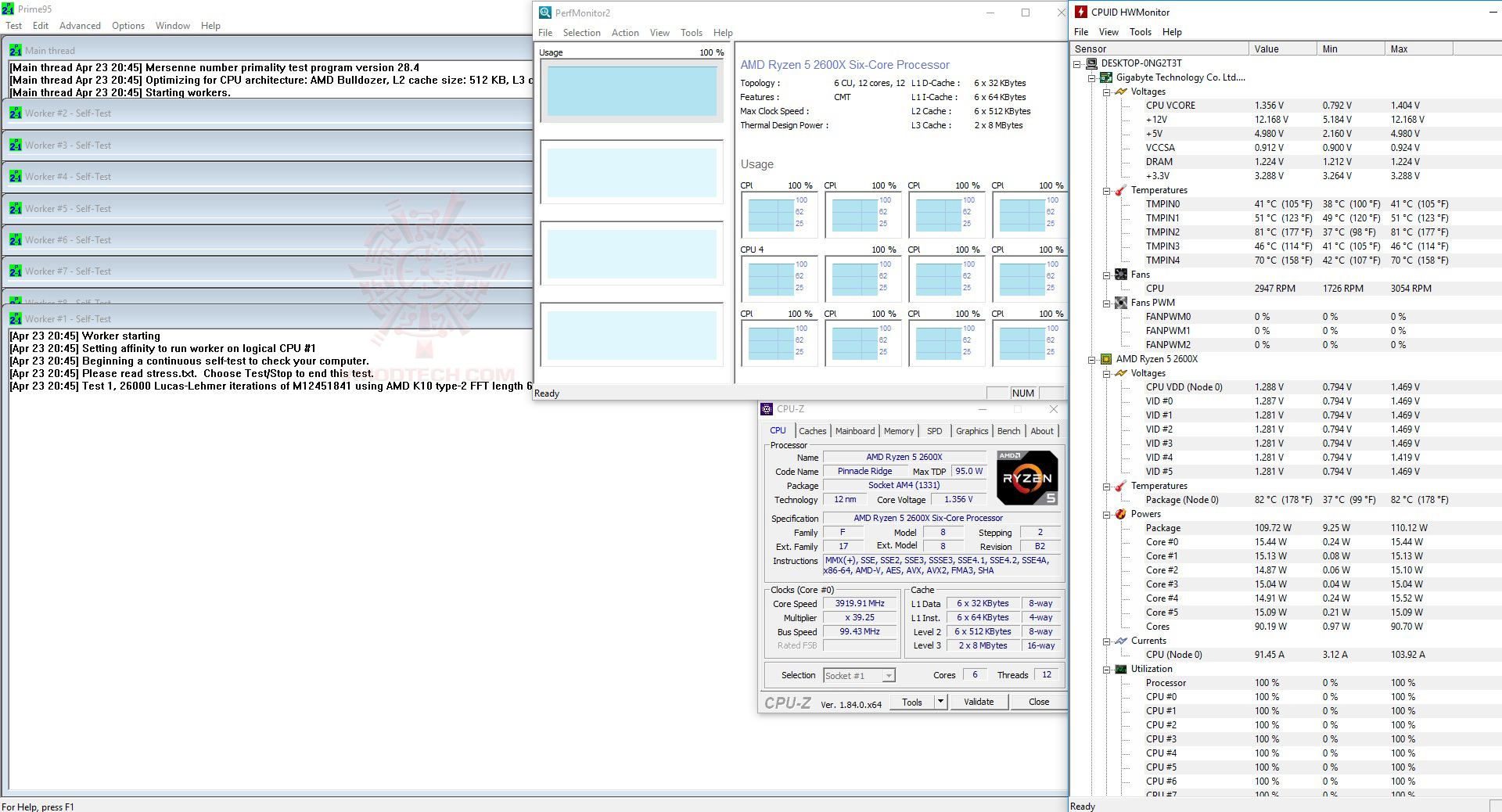Collapse the Fans node in HWMonitor
1502x812 pixels.
pos(1107,275)
